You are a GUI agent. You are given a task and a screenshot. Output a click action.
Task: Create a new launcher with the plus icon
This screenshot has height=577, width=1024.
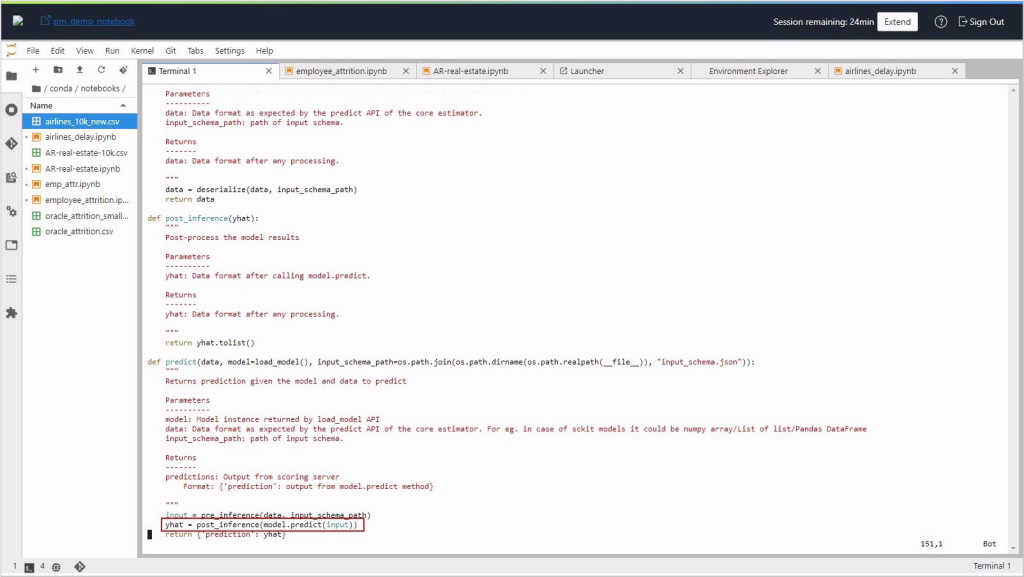[35, 70]
